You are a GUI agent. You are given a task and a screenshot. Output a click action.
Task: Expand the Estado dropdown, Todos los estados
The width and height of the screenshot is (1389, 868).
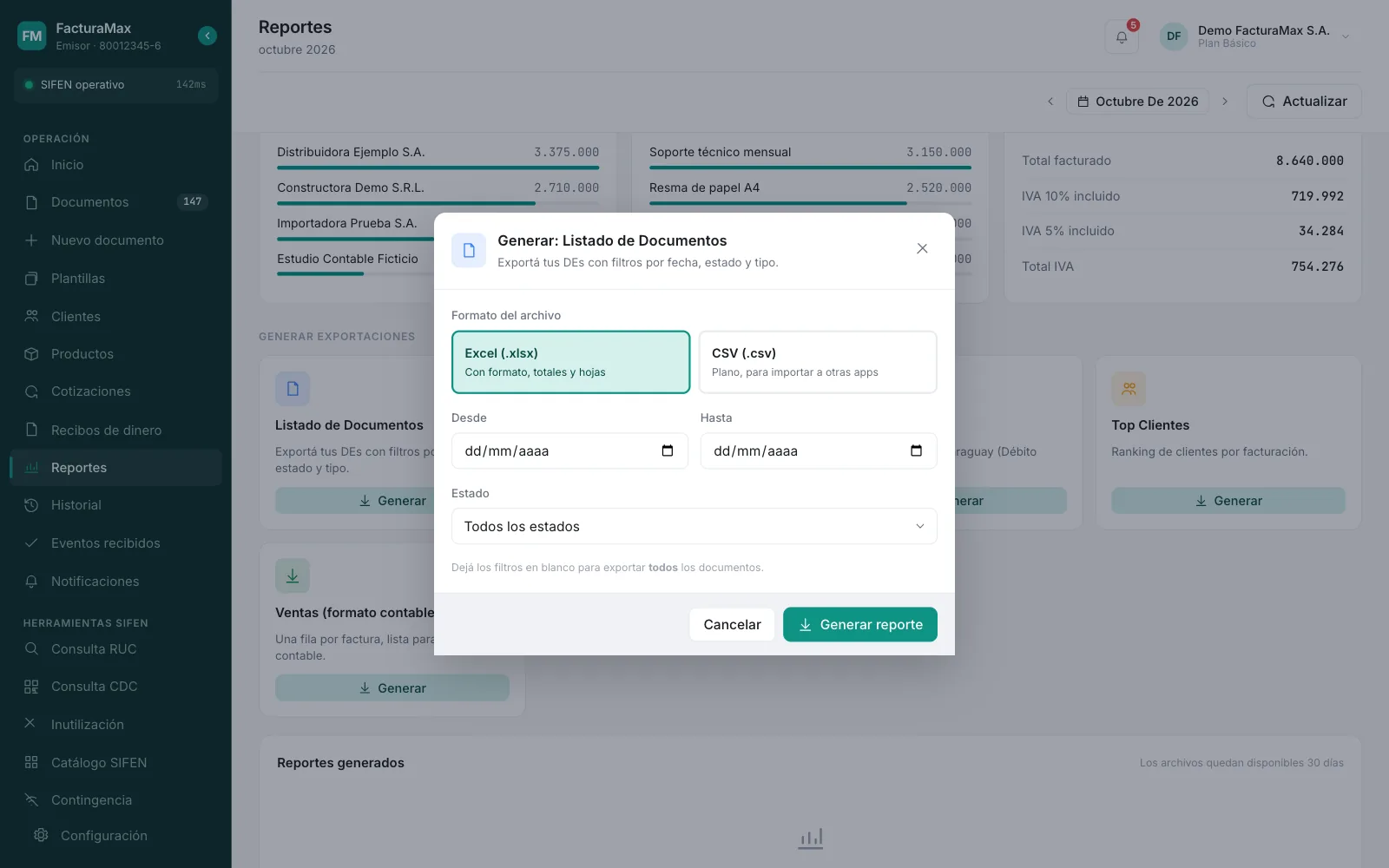694,526
